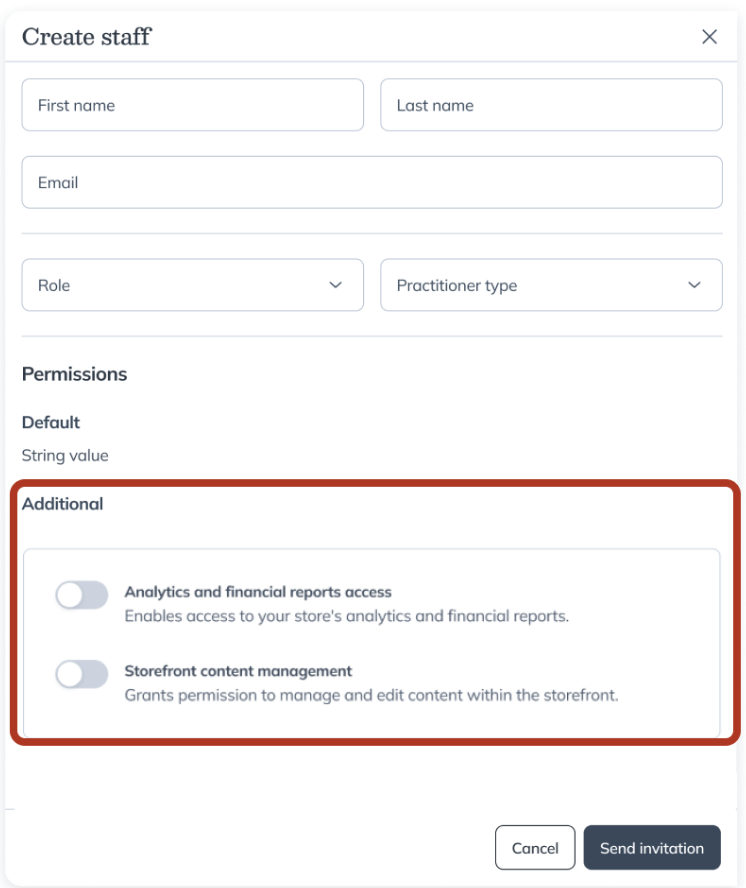The width and height of the screenshot is (746, 888).
Task: Click the Storefront content management label
Action: point(238,671)
